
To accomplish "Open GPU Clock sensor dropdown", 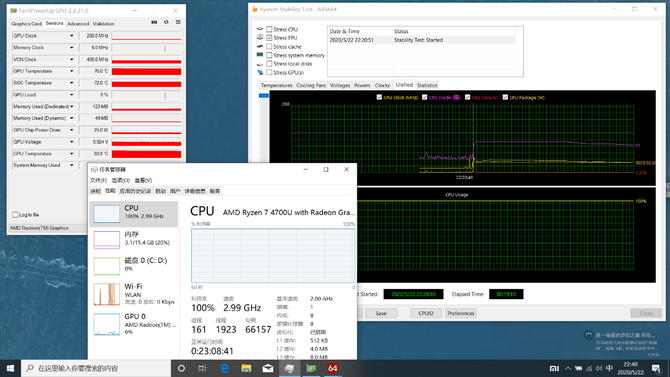I will pos(72,36).
